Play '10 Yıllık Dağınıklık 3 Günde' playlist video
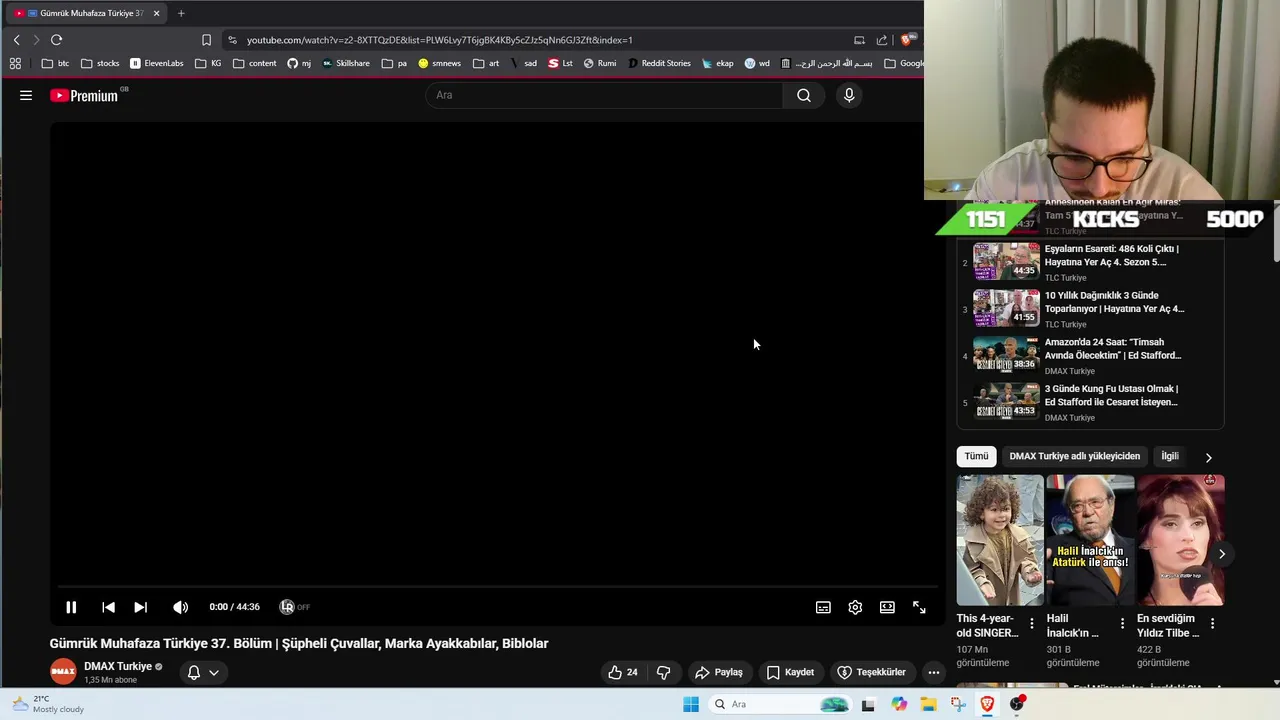 coord(1092,309)
